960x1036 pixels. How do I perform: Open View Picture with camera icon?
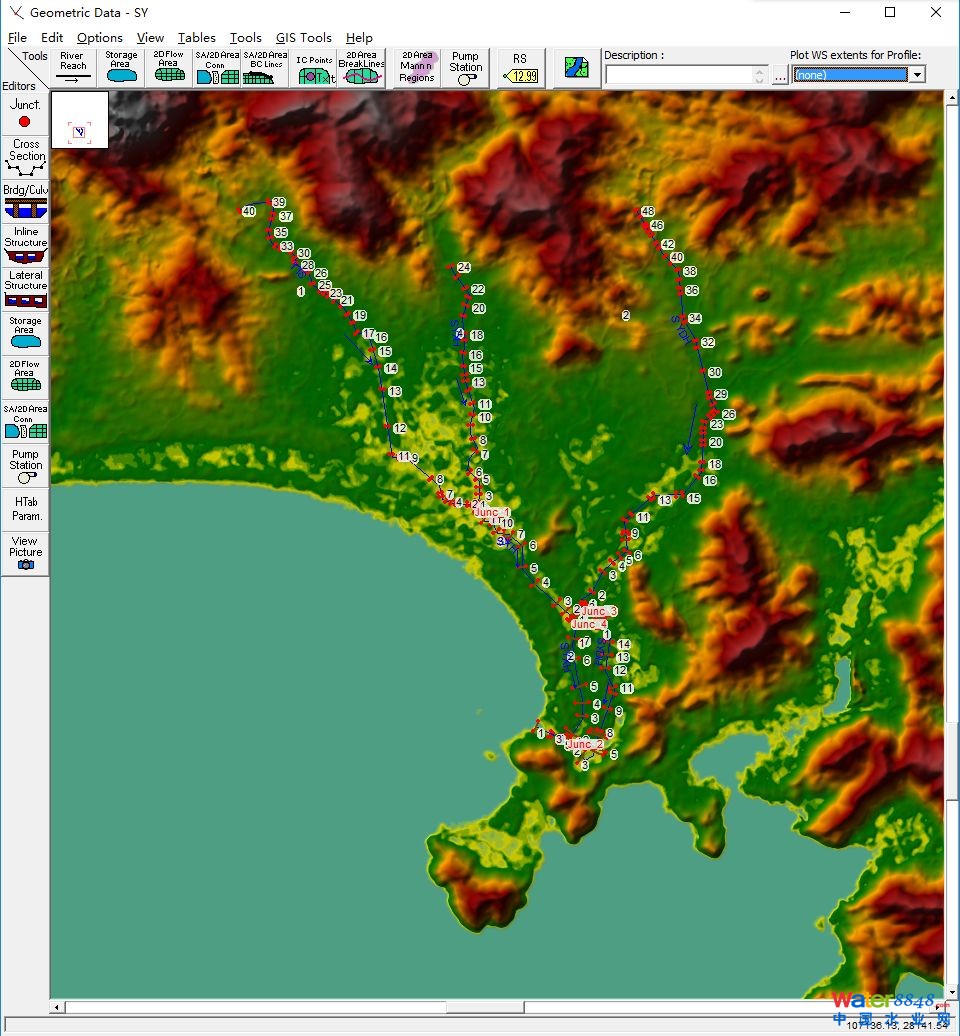(x=25, y=553)
